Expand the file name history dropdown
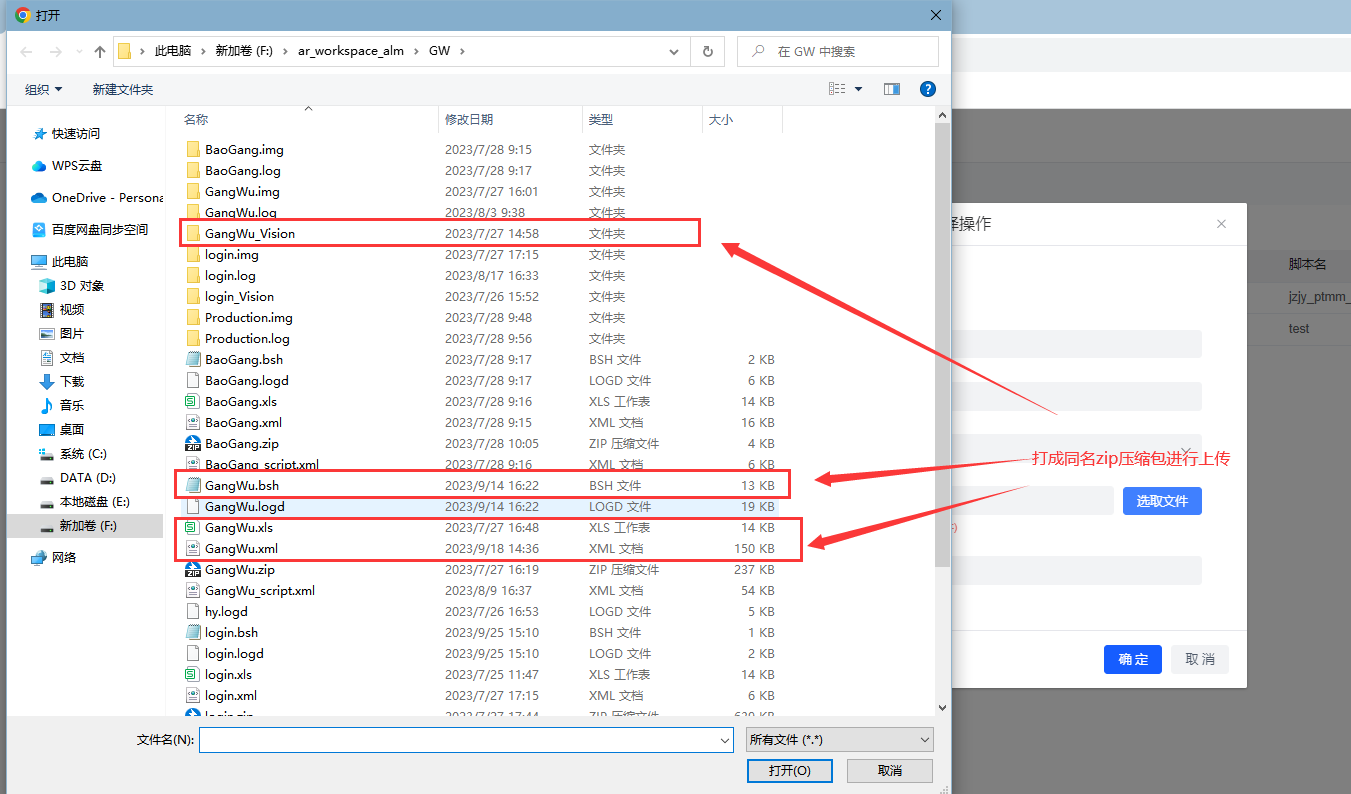The height and width of the screenshot is (794, 1351). tap(725, 741)
